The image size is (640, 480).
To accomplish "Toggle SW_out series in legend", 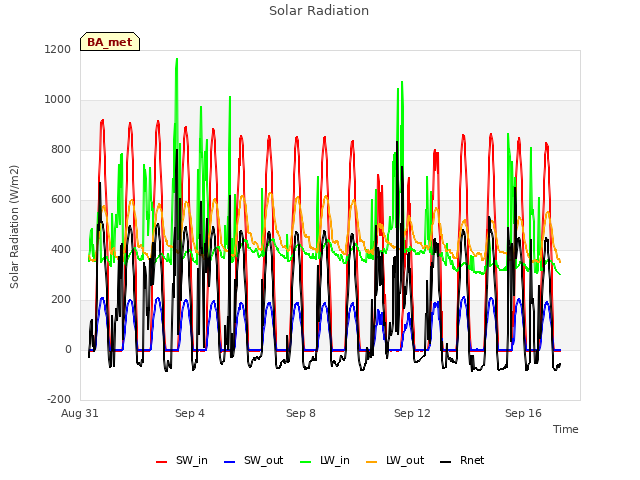I will point(253,461).
